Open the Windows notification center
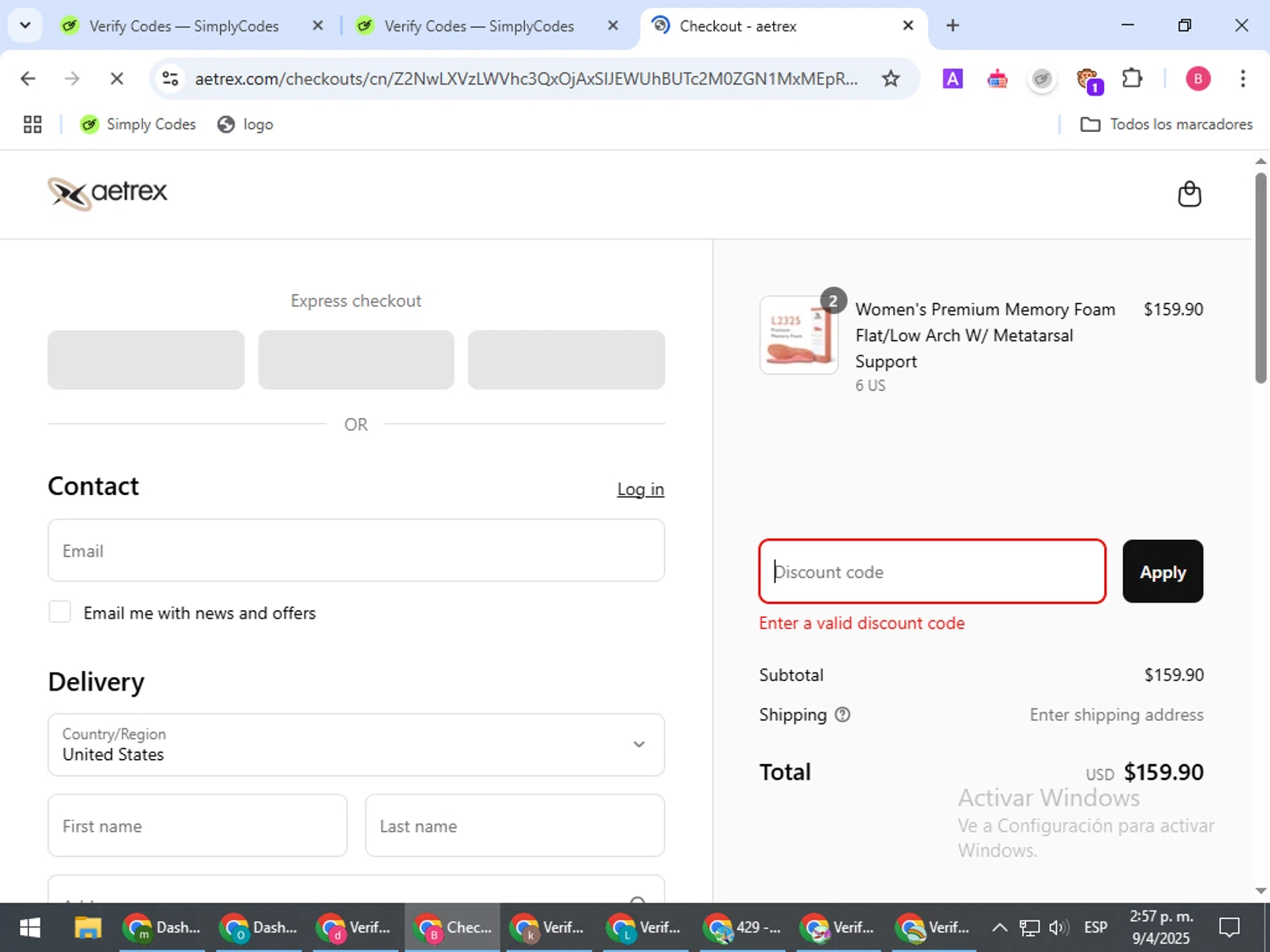The width and height of the screenshot is (1270, 952). (1229, 927)
